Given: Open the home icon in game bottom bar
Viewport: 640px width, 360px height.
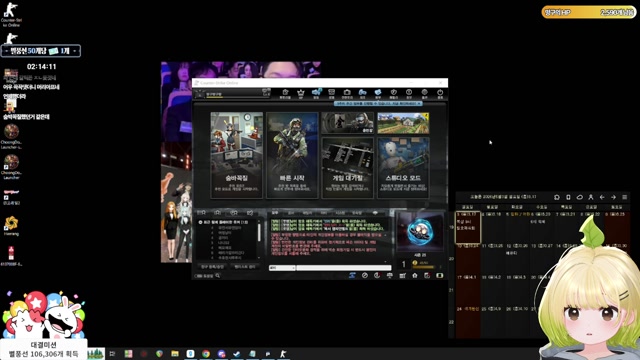Looking at the screenshot, I should tap(415, 276).
